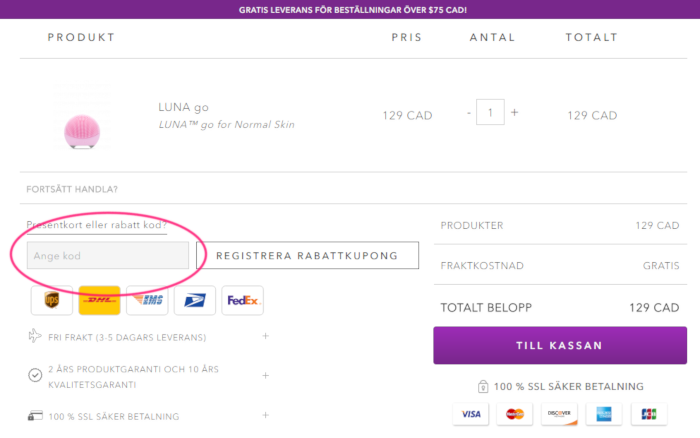Screen dimensions: 700x438
Task: Click the Till Kassan checkout button
Action: tap(559, 345)
